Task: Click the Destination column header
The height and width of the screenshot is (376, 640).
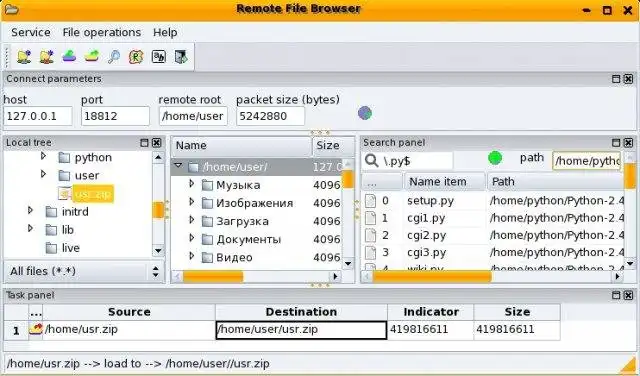Action: coord(301,312)
